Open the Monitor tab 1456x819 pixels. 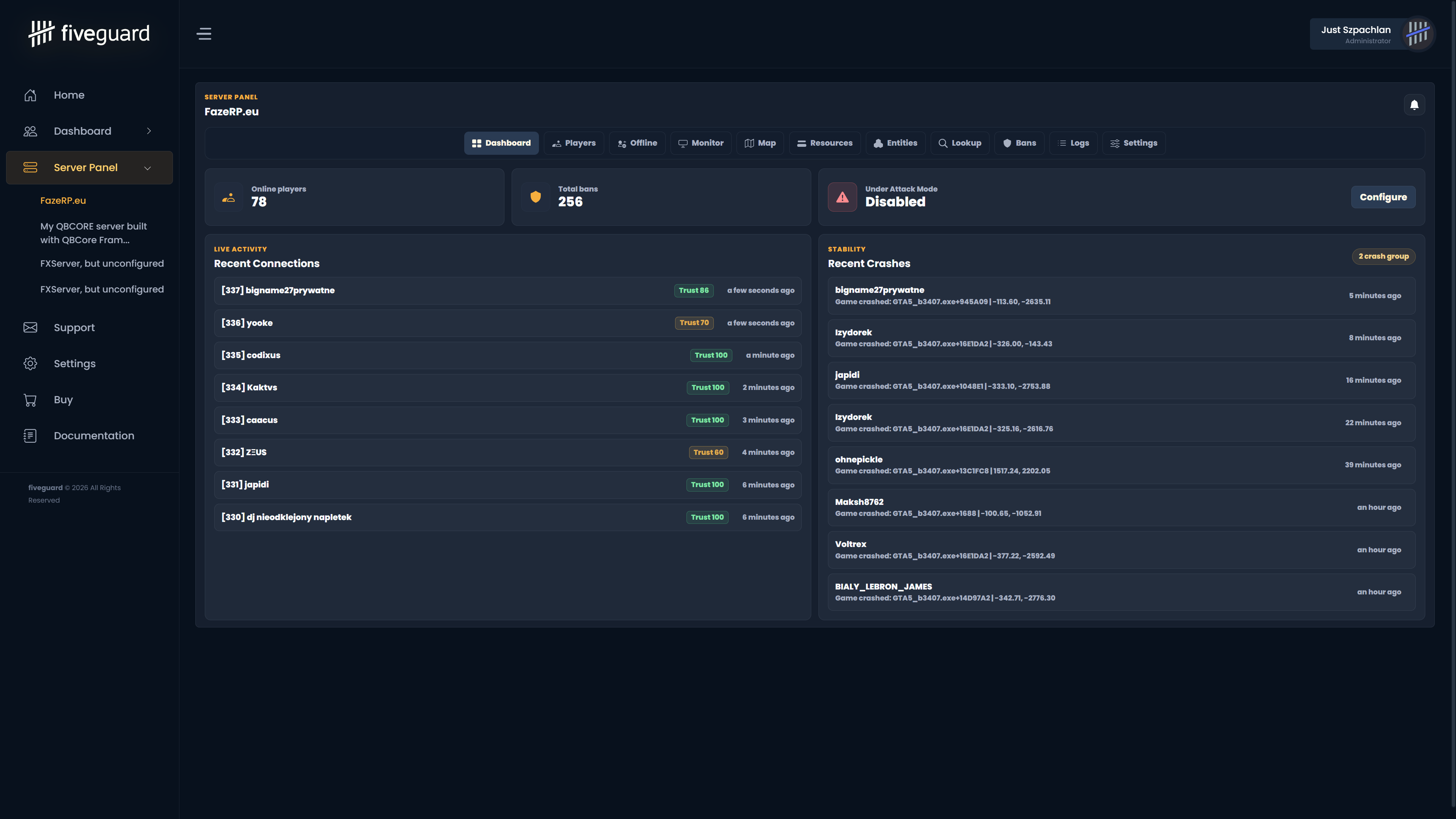[701, 143]
